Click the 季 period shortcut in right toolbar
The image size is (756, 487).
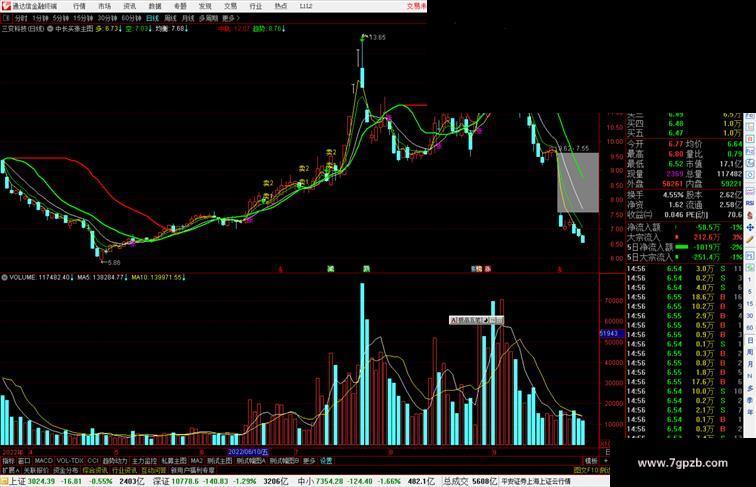750,400
